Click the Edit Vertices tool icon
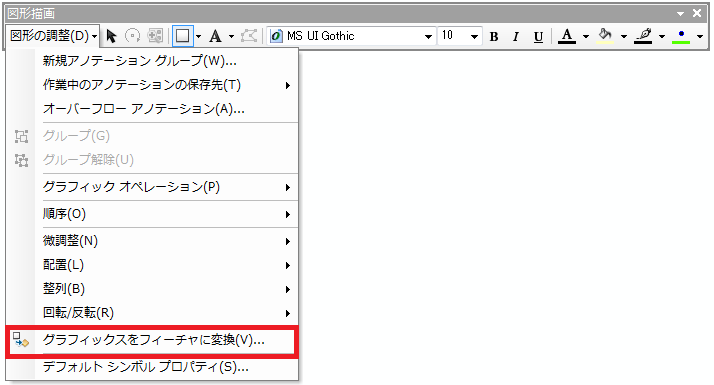 (x=249, y=36)
